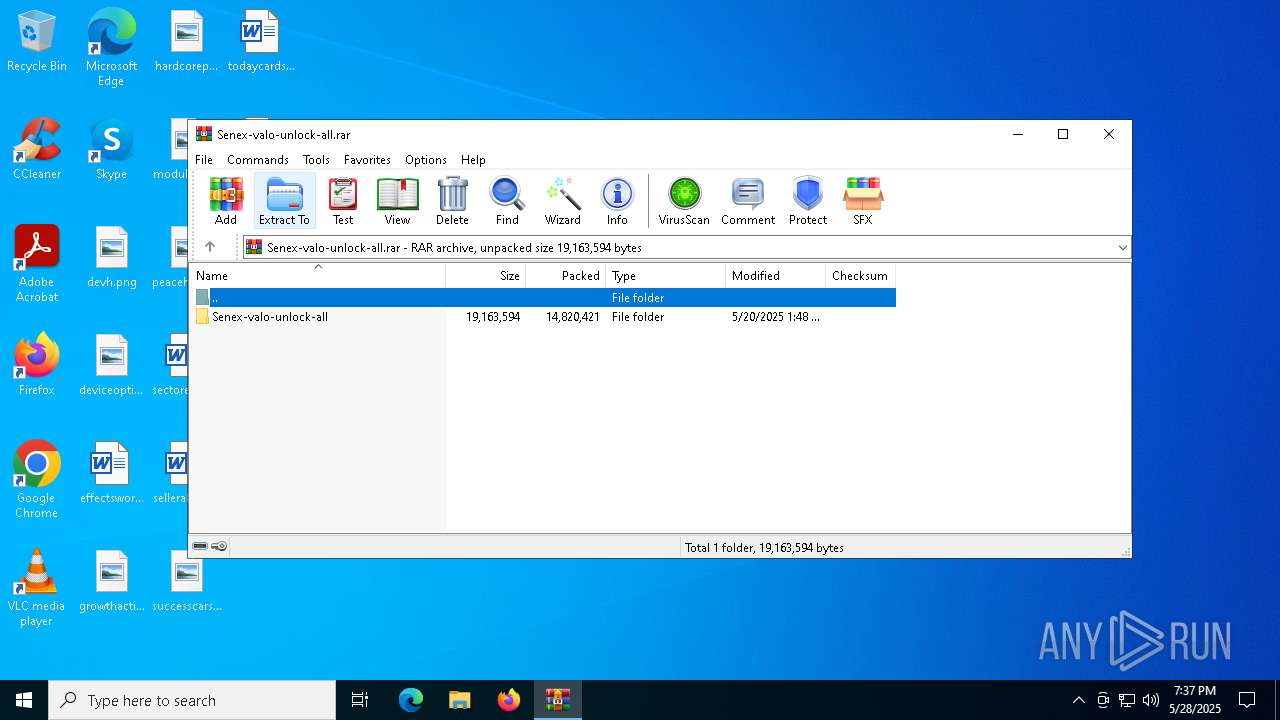Click the Protect shield icon
The height and width of the screenshot is (720, 1280).
pyautogui.click(x=808, y=201)
